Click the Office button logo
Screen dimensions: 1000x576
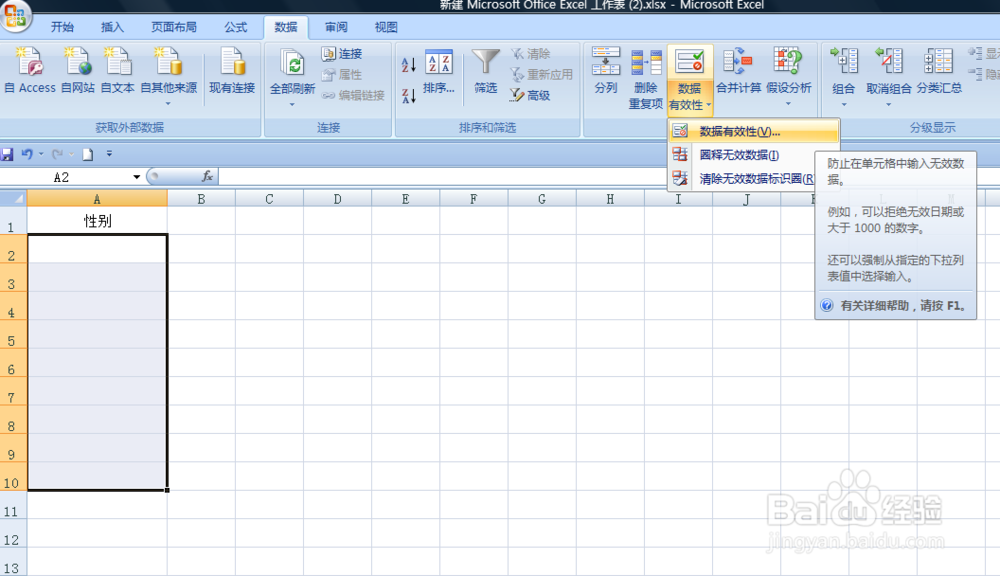pos(15,15)
